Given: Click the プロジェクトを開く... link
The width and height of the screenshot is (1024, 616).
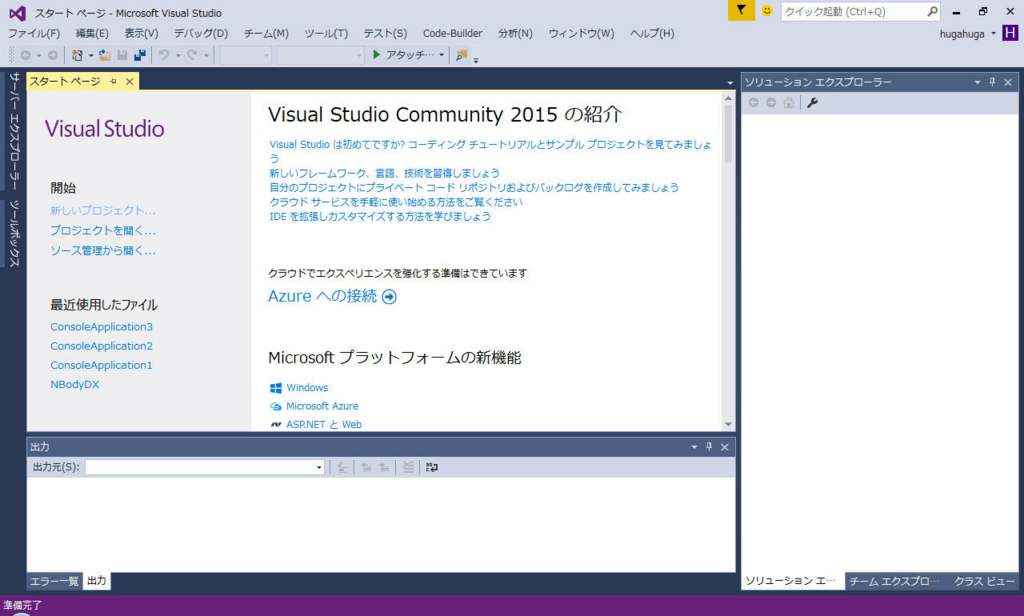Looking at the screenshot, I should coord(103,230).
